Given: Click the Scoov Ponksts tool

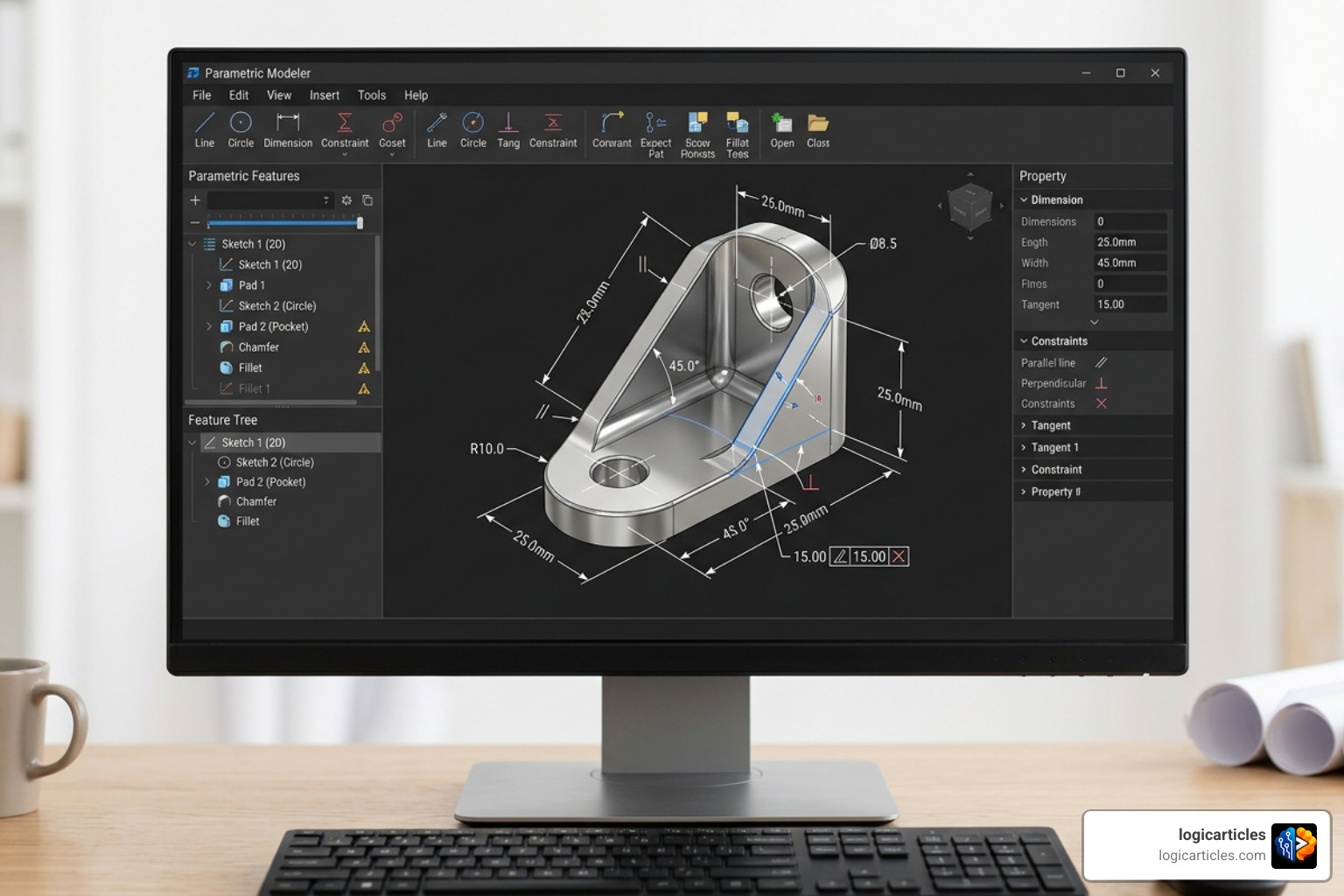Looking at the screenshot, I should [x=697, y=135].
